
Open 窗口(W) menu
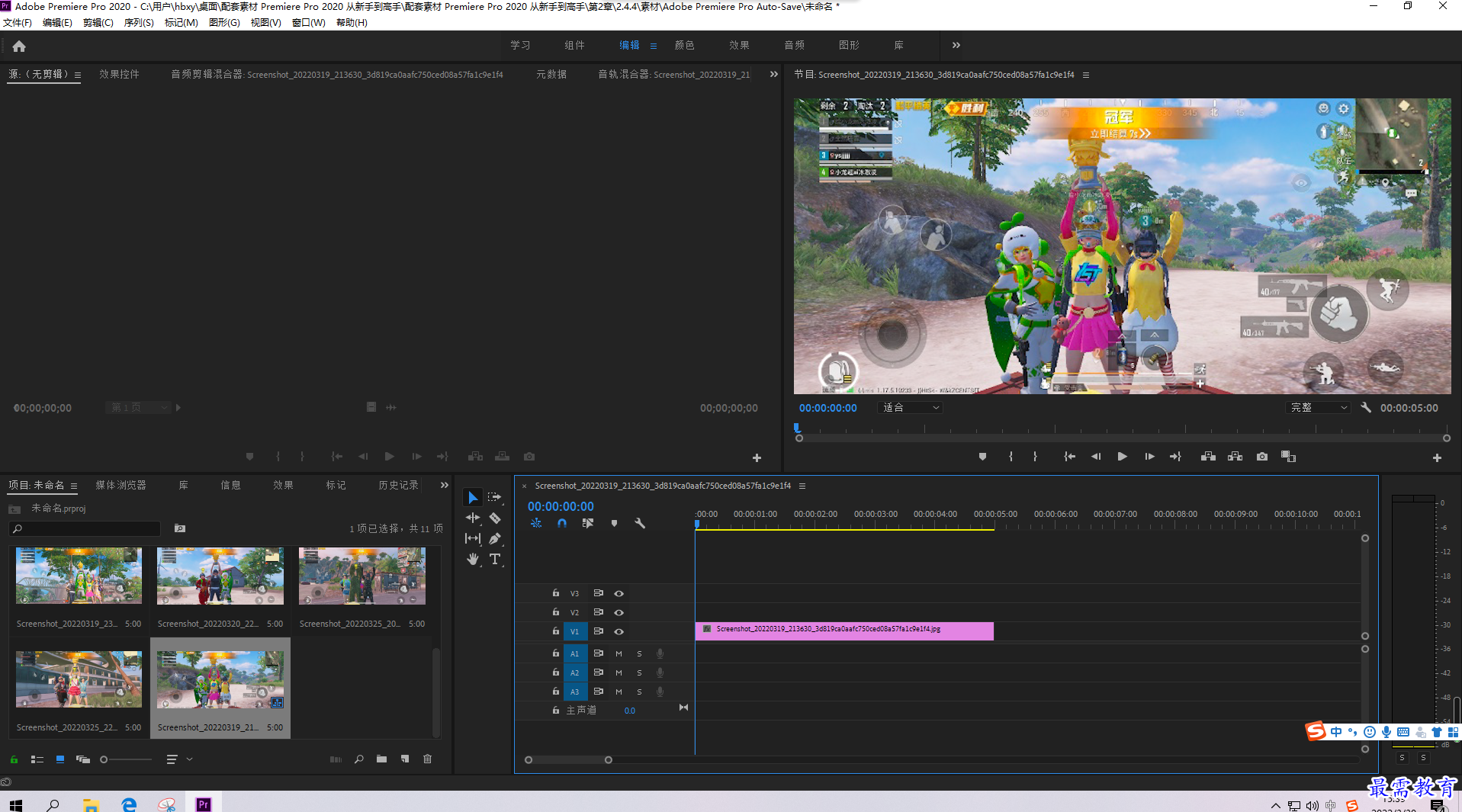coord(308,23)
